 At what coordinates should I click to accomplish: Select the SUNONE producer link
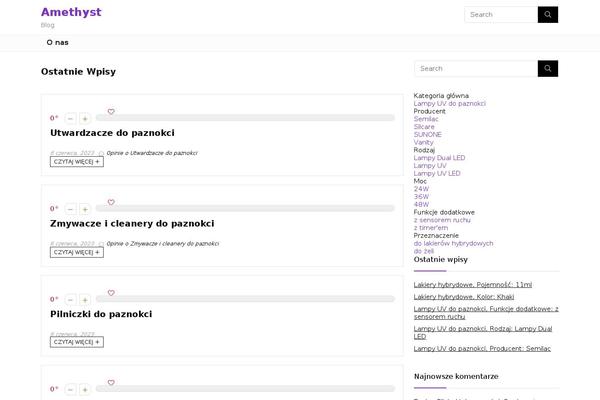click(x=427, y=134)
